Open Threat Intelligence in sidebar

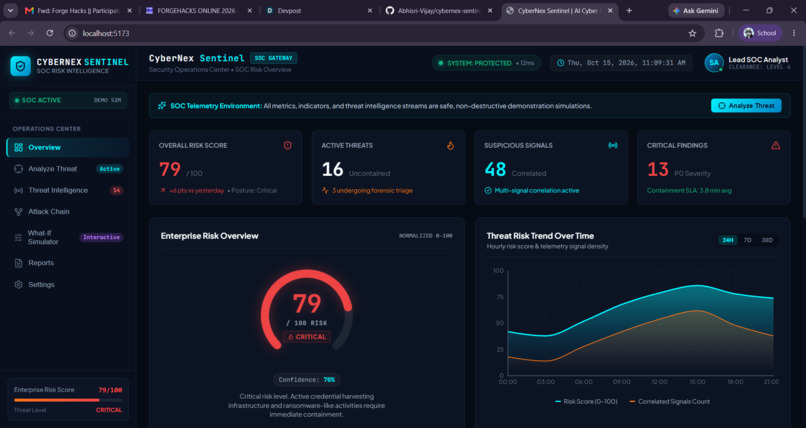[x=68, y=190]
